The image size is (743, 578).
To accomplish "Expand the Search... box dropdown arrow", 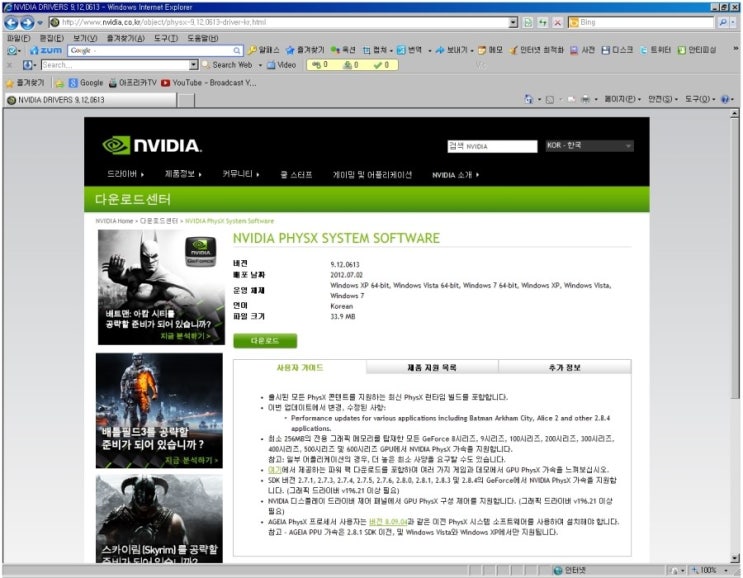I will click(x=193, y=65).
